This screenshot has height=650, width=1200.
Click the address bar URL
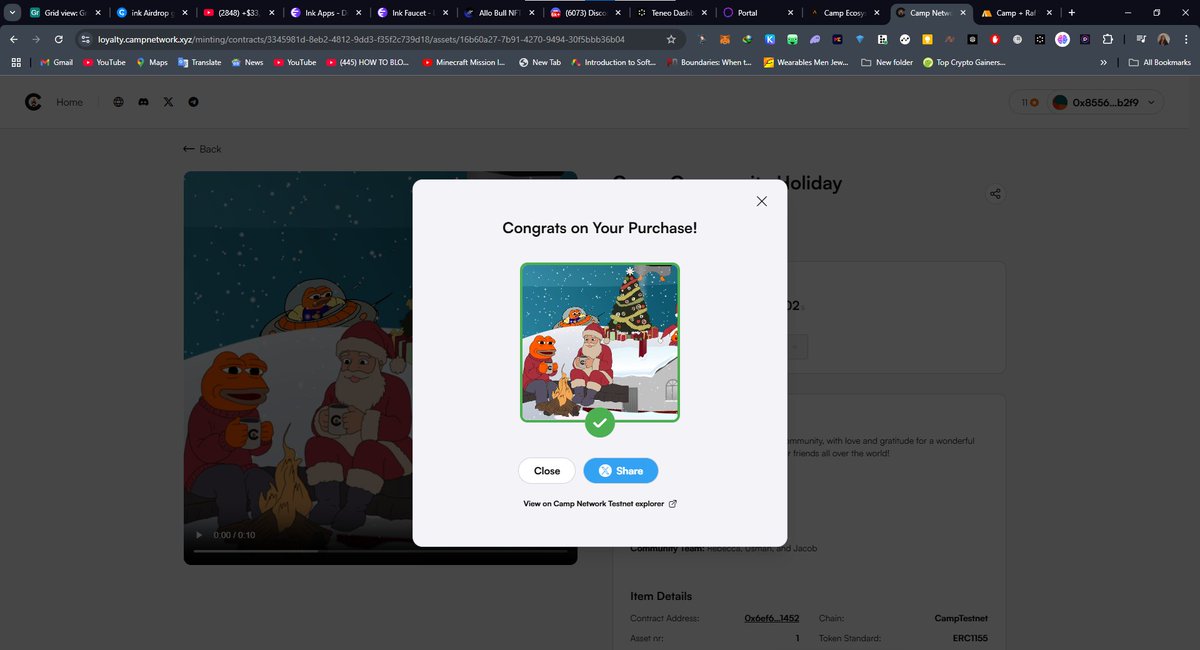click(x=360, y=39)
